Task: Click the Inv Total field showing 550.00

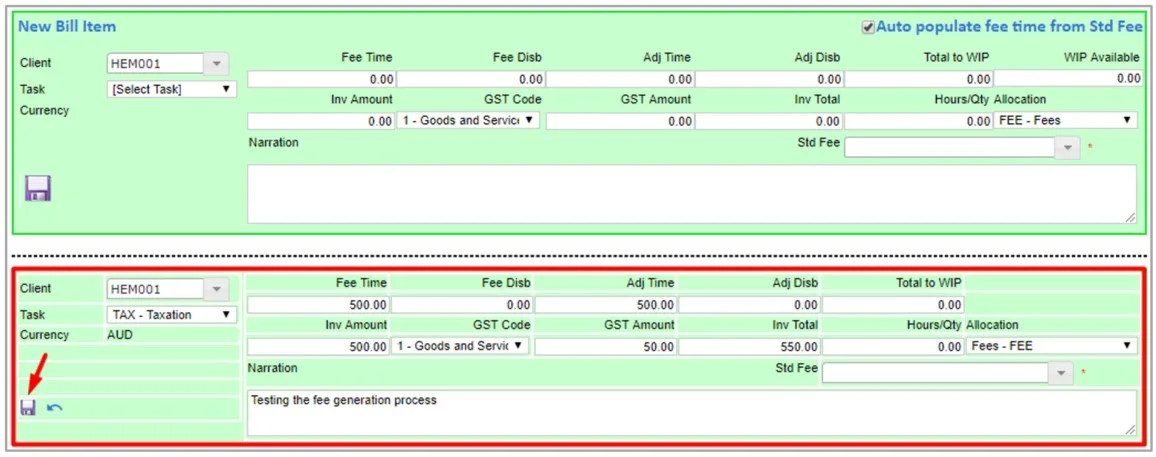Action: (x=749, y=346)
